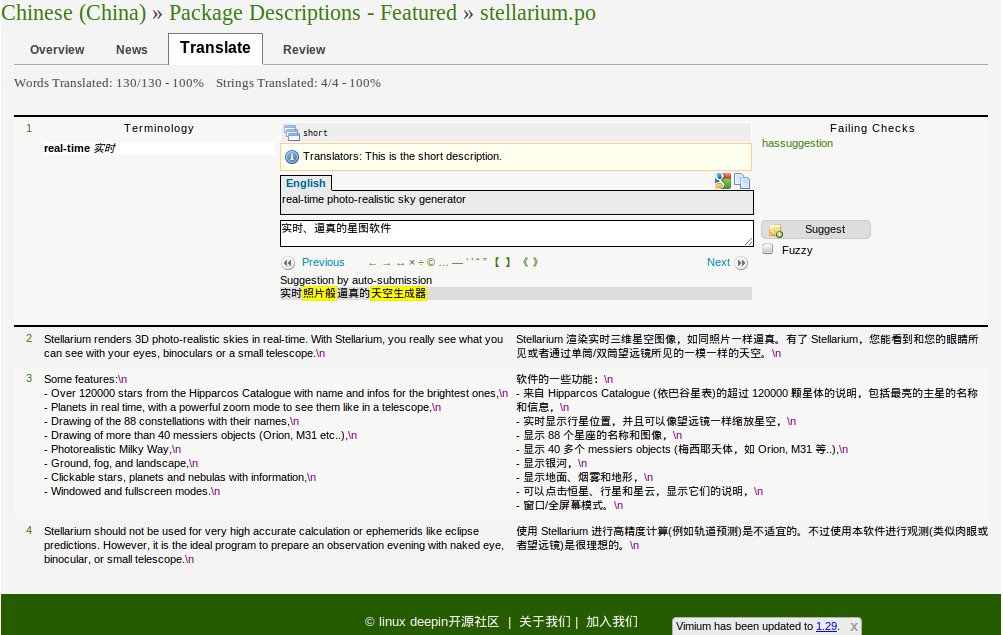Click the English source language tab
This screenshot has height=635, width=1003.
point(306,183)
